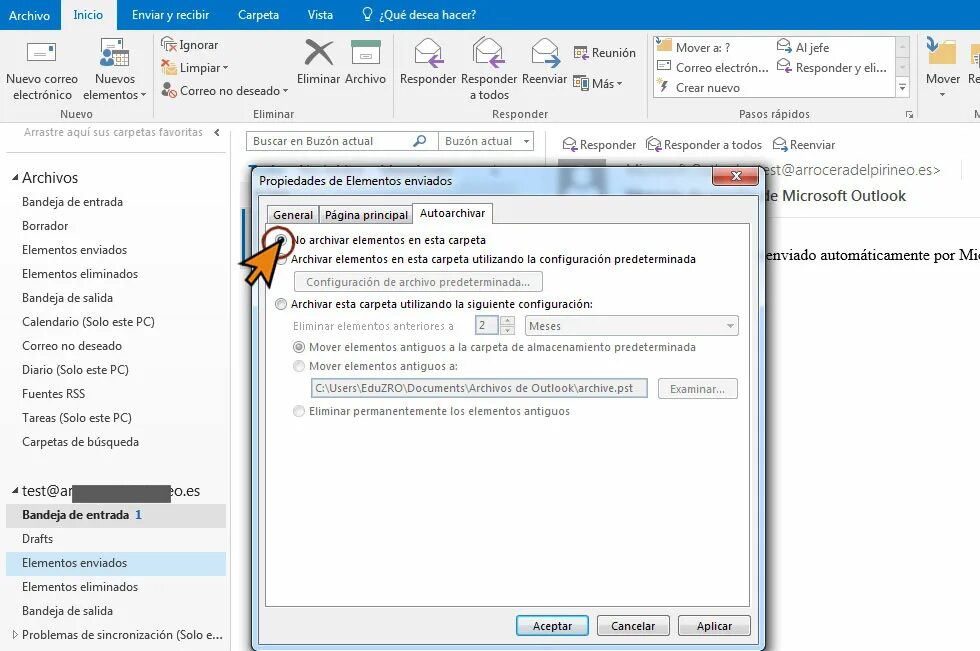Click the stepper next to value 2
Screen dimensions: 980x651
point(508,326)
